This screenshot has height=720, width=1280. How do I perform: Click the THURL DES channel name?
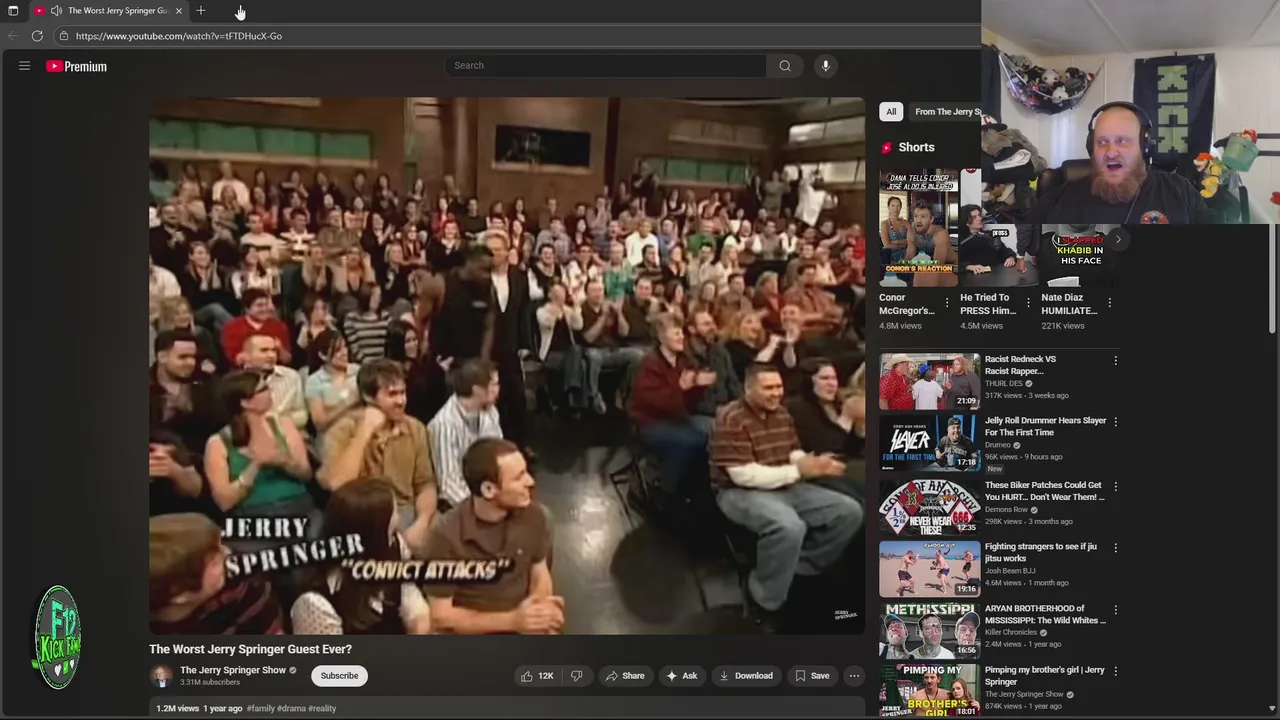click(1004, 384)
